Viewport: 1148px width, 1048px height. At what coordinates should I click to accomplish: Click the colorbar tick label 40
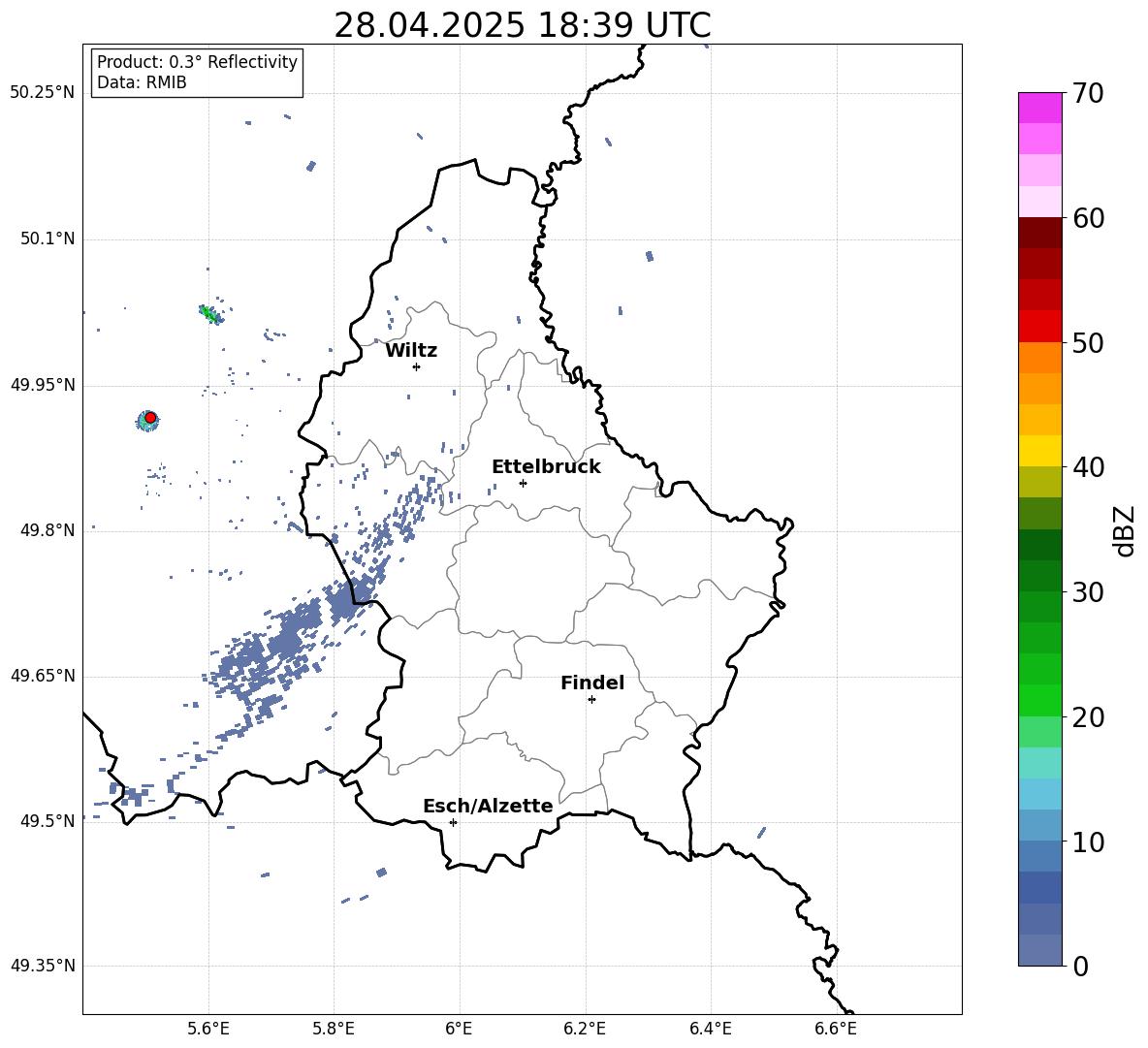click(1088, 467)
